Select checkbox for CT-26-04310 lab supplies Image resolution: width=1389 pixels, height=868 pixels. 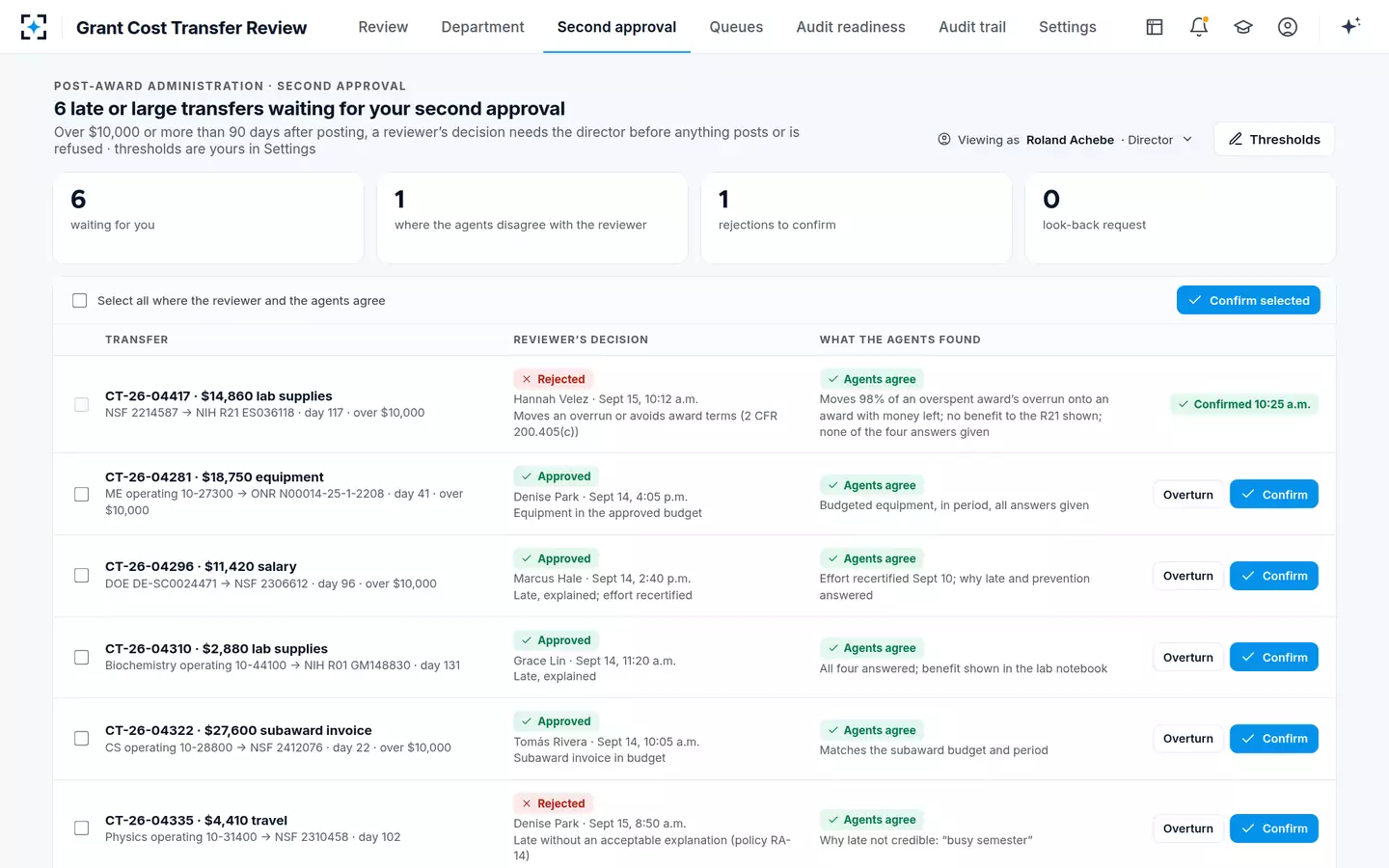coord(82,657)
